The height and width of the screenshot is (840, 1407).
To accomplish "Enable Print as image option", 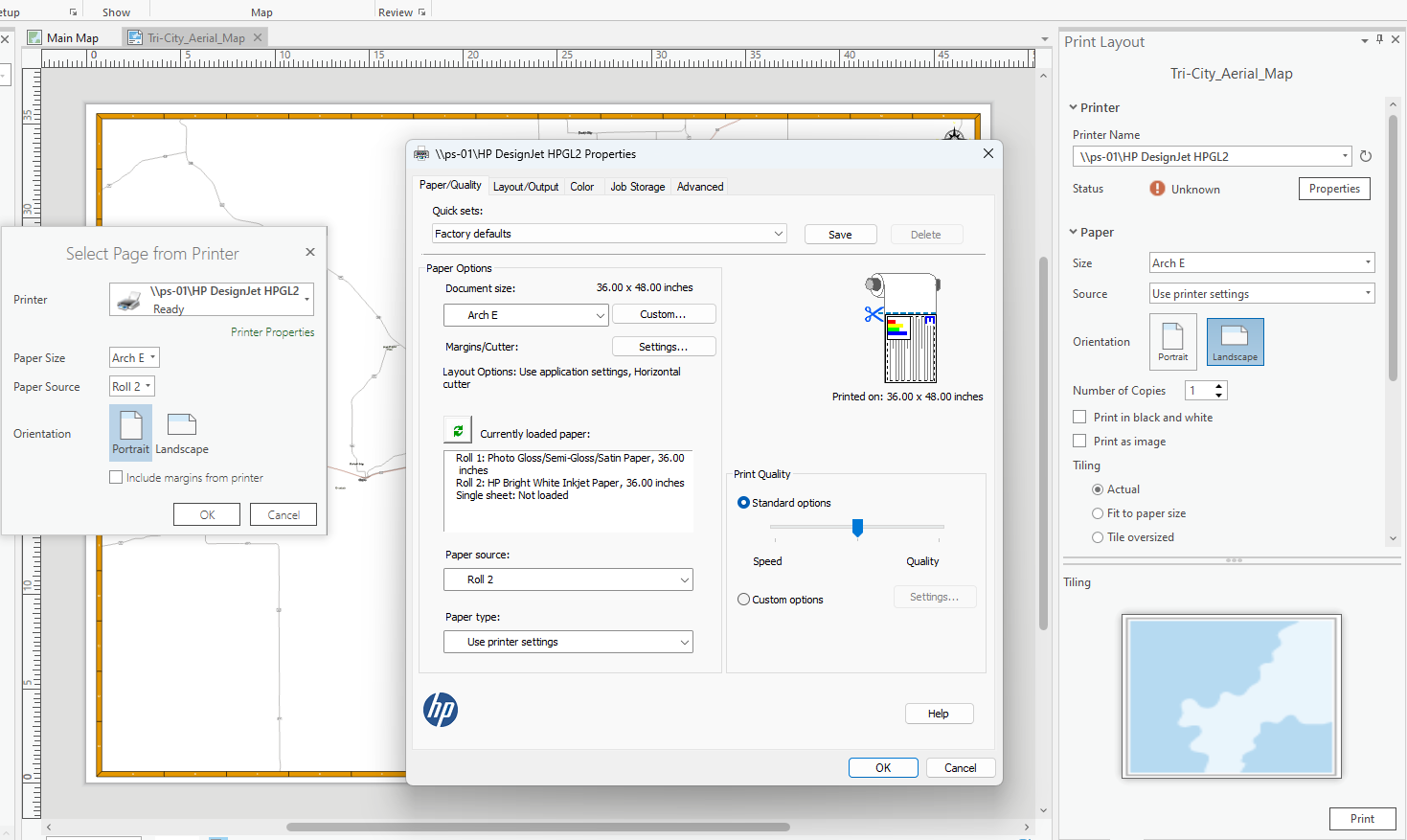I will 1079,441.
